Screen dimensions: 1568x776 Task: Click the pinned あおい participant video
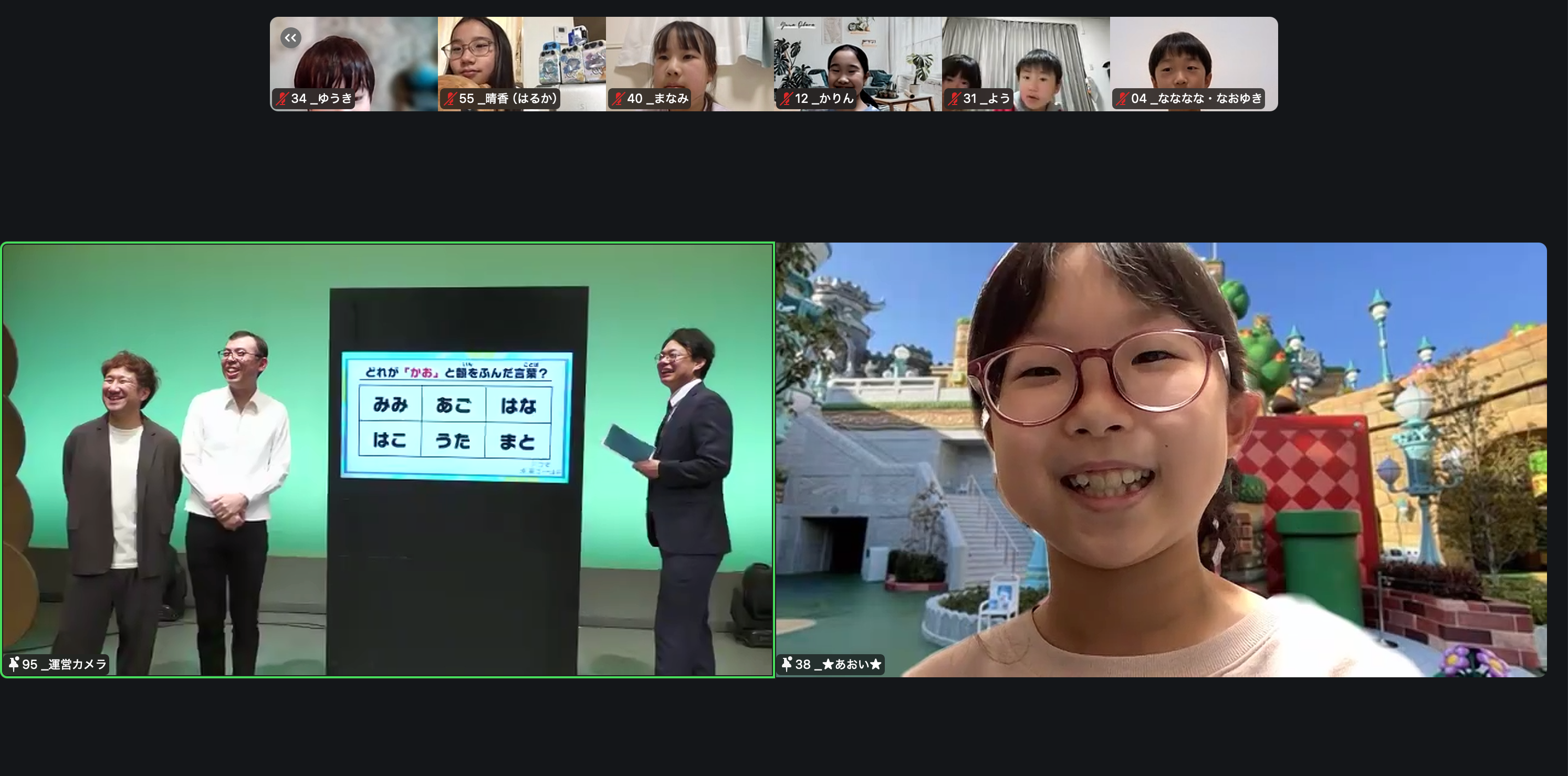point(1161,459)
